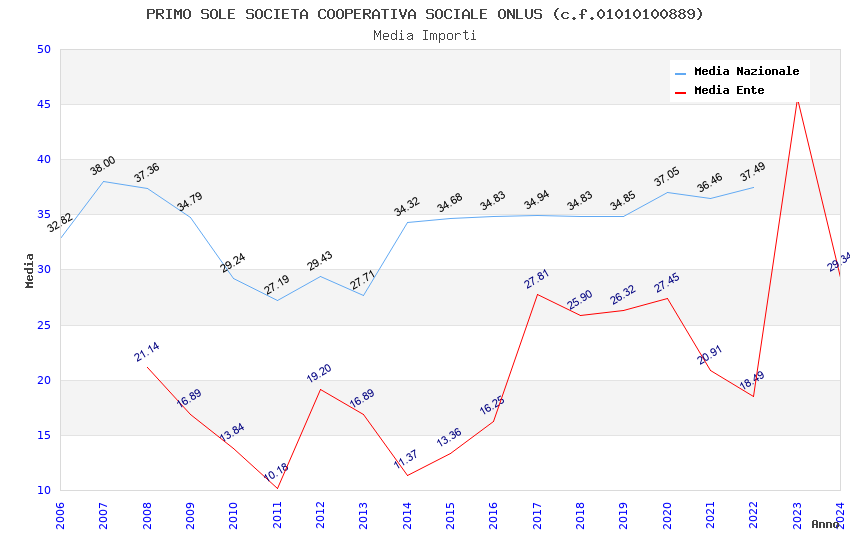This screenshot has width=850, height=550.
Task: Click the 25 y-axis tick label
Action: (44, 325)
